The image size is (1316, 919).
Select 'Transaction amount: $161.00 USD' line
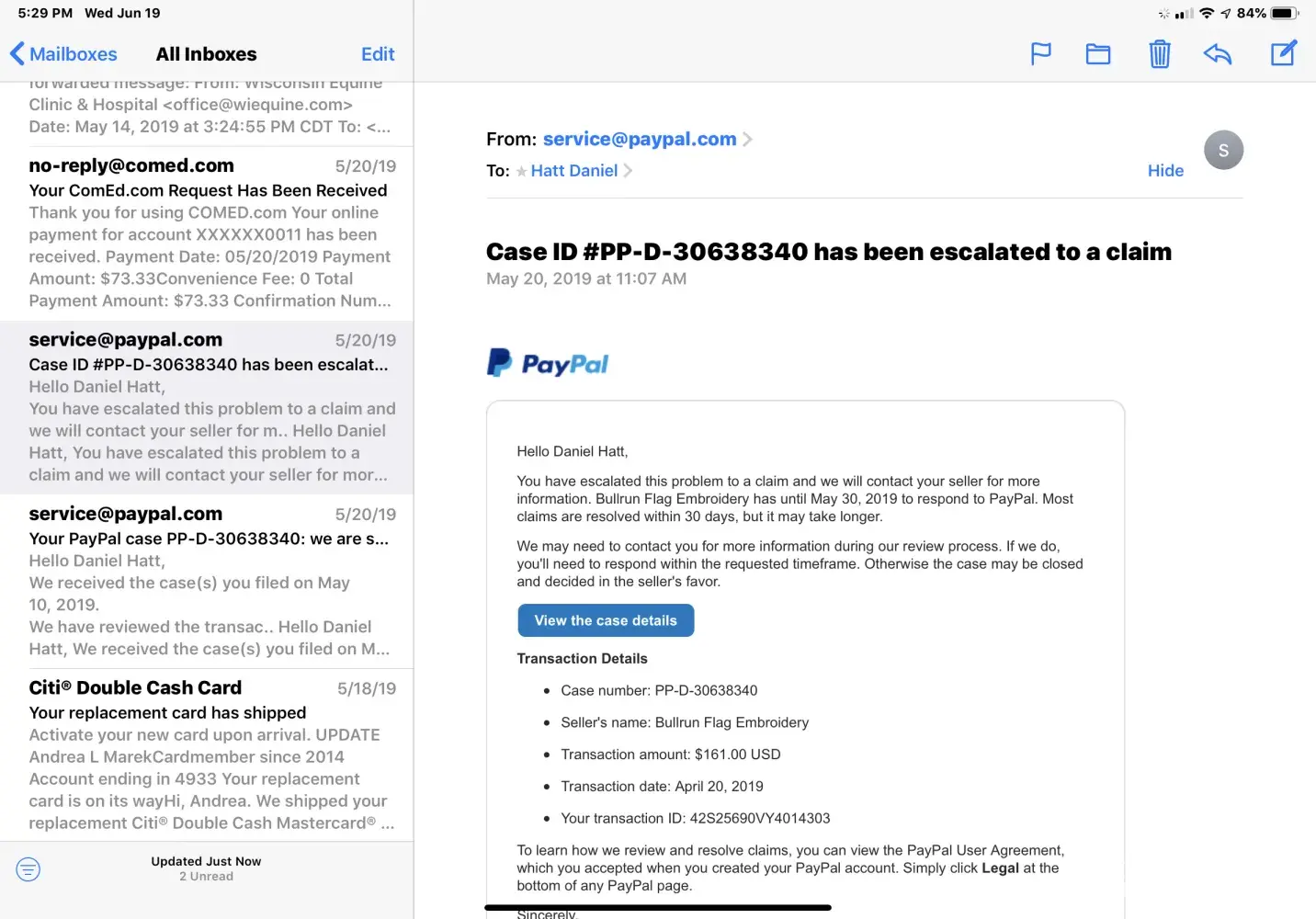(671, 754)
